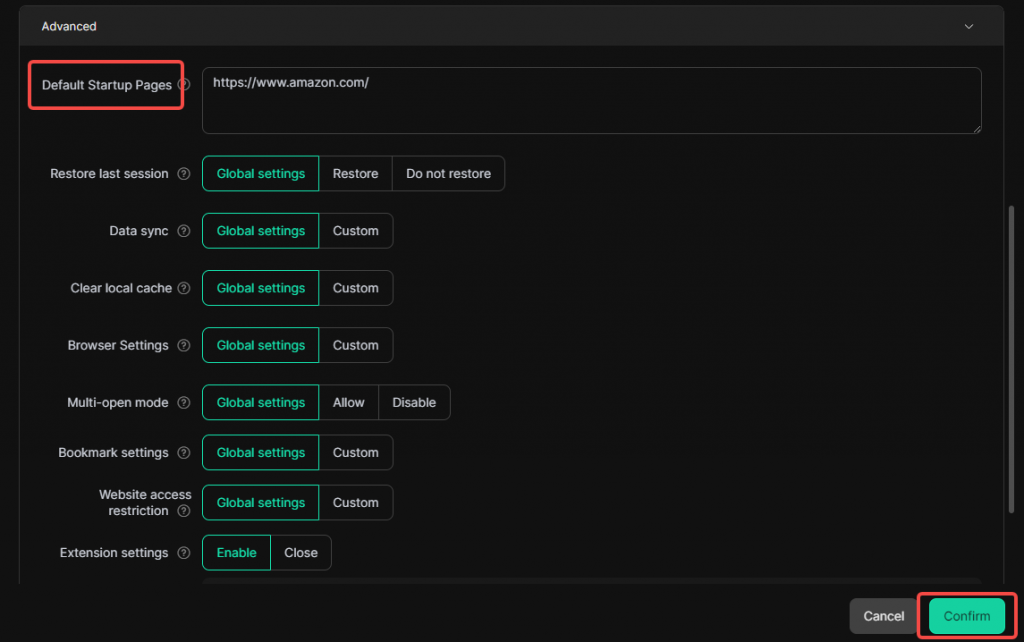1024x642 pixels.
Task: Select Do not restore for last session
Action: click(448, 174)
